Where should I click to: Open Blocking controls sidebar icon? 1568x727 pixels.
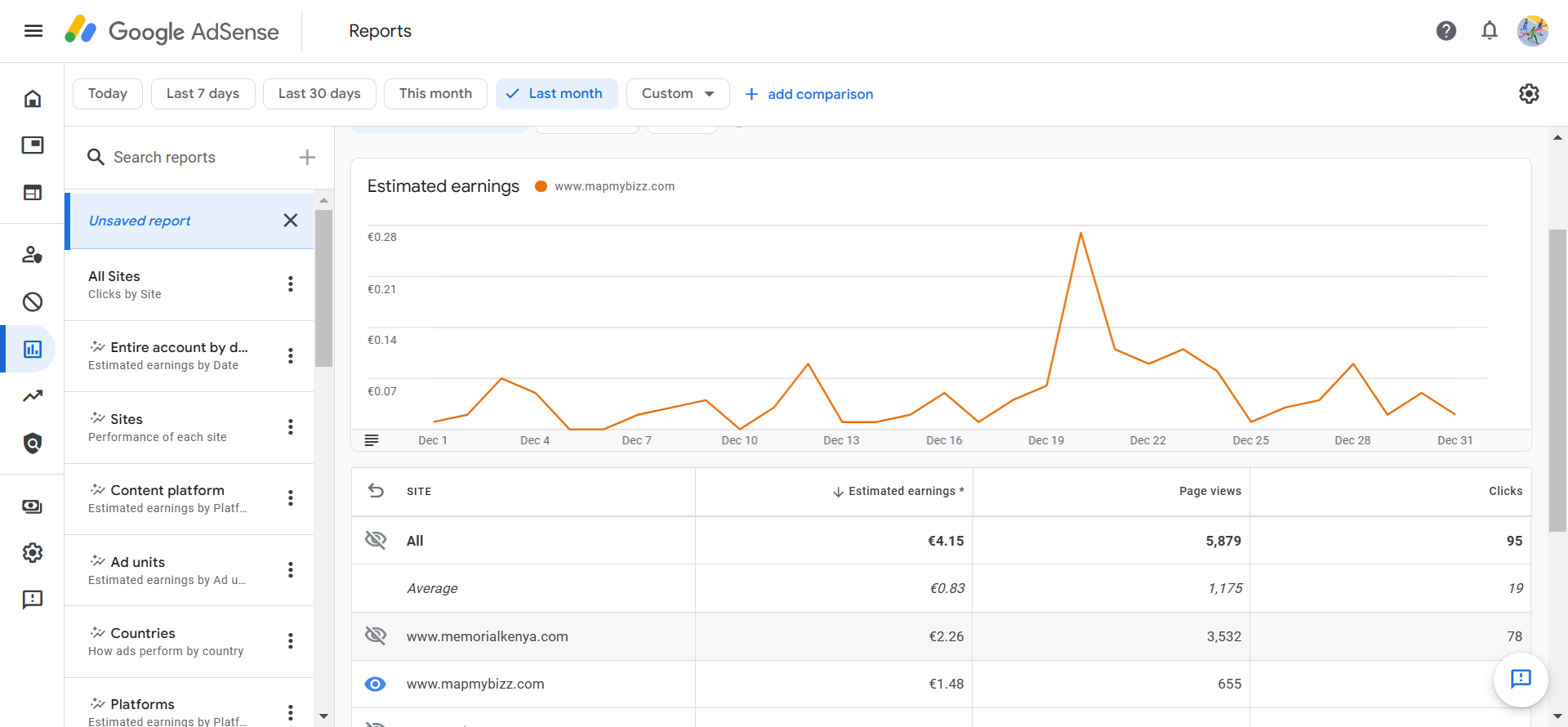tap(33, 302)
